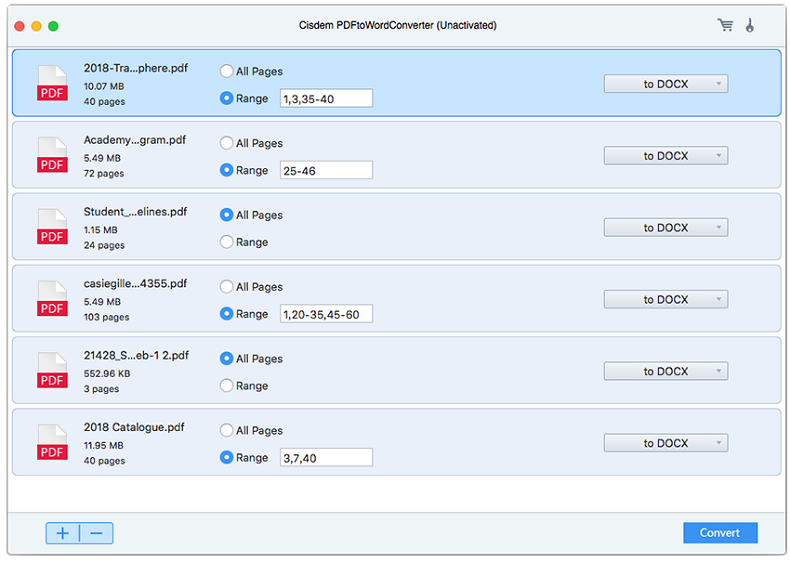Open the shopping cart purchase icon
The width and height of the screenshot is (790, 562).
click(725, 25)
